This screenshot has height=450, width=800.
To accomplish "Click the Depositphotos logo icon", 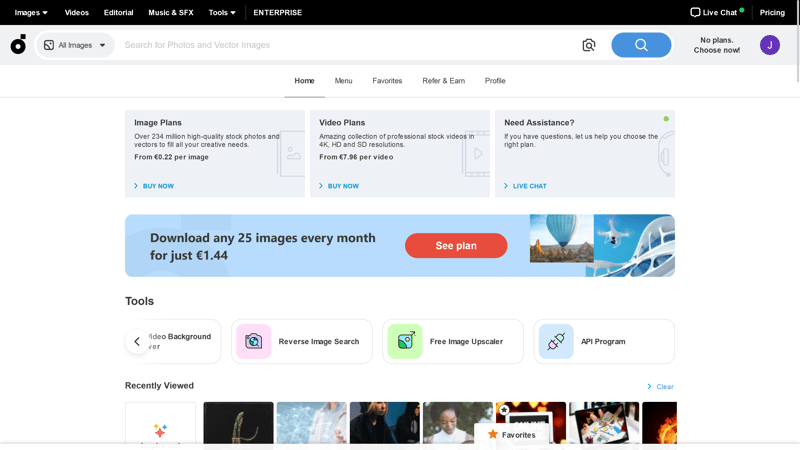I will coord(18,45).
